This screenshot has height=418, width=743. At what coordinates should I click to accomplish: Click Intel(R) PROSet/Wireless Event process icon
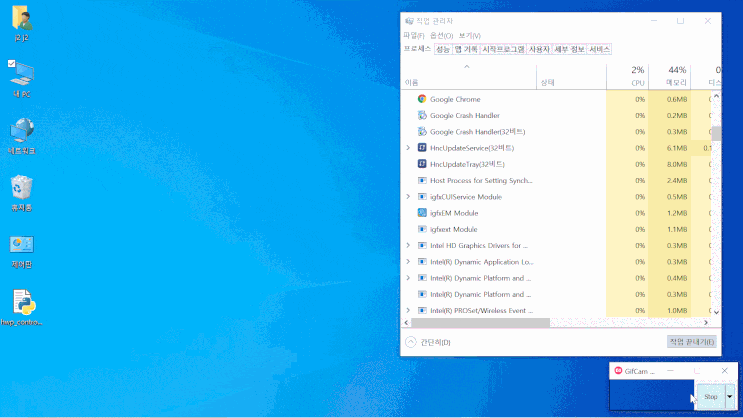tap(422, 310)
